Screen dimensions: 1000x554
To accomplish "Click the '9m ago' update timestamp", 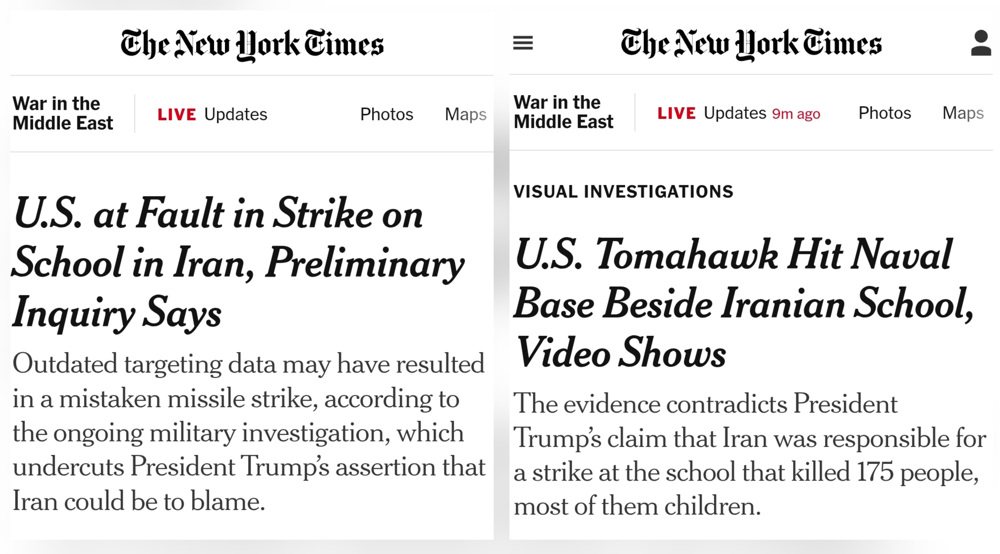I will click(796, 114).
